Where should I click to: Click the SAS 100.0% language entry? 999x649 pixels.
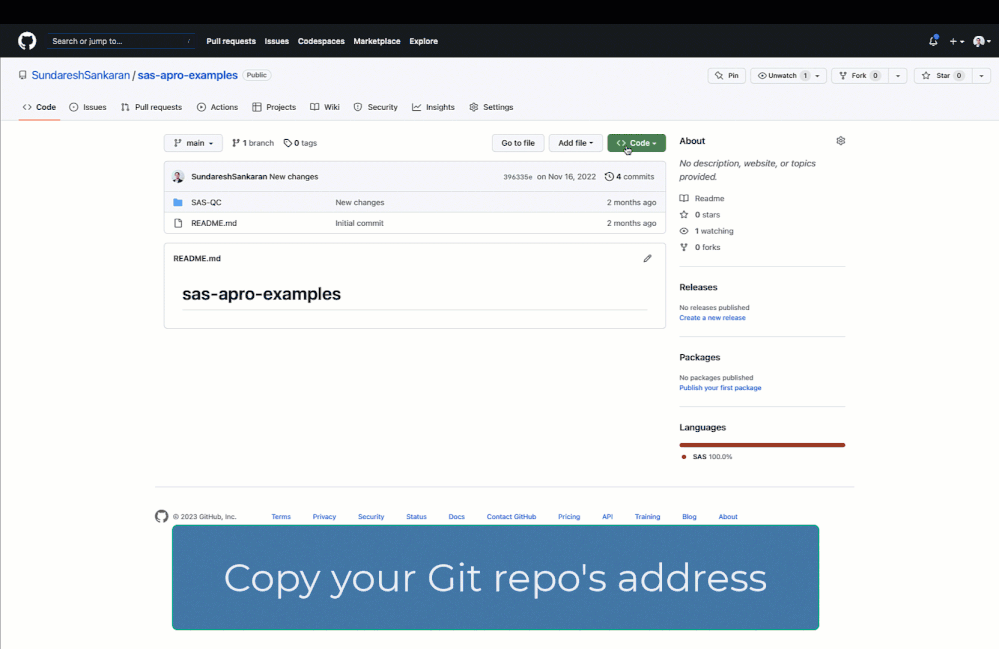point(707,457)
